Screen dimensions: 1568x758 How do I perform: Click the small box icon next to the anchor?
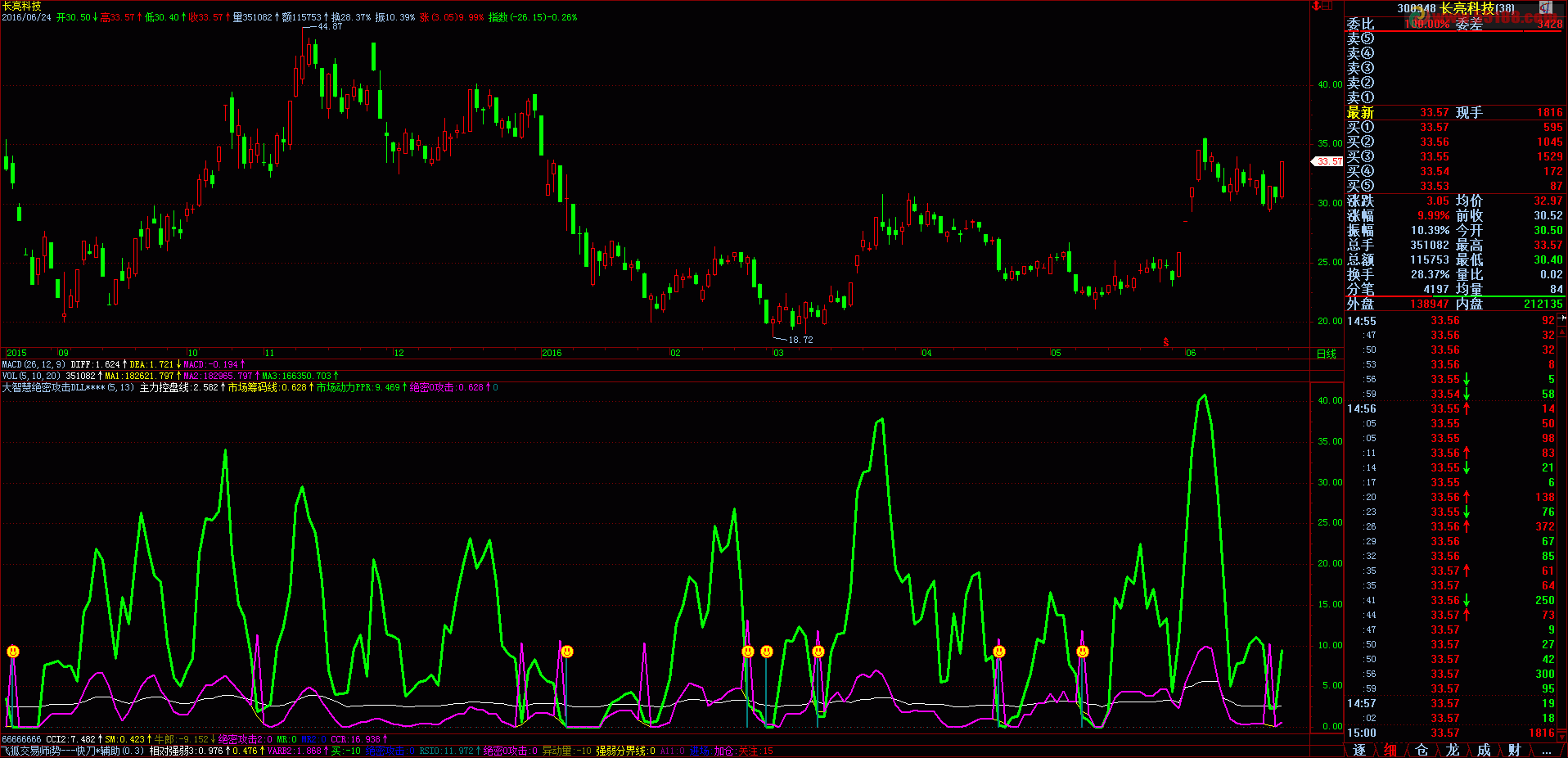click(x=1328, y=6)
